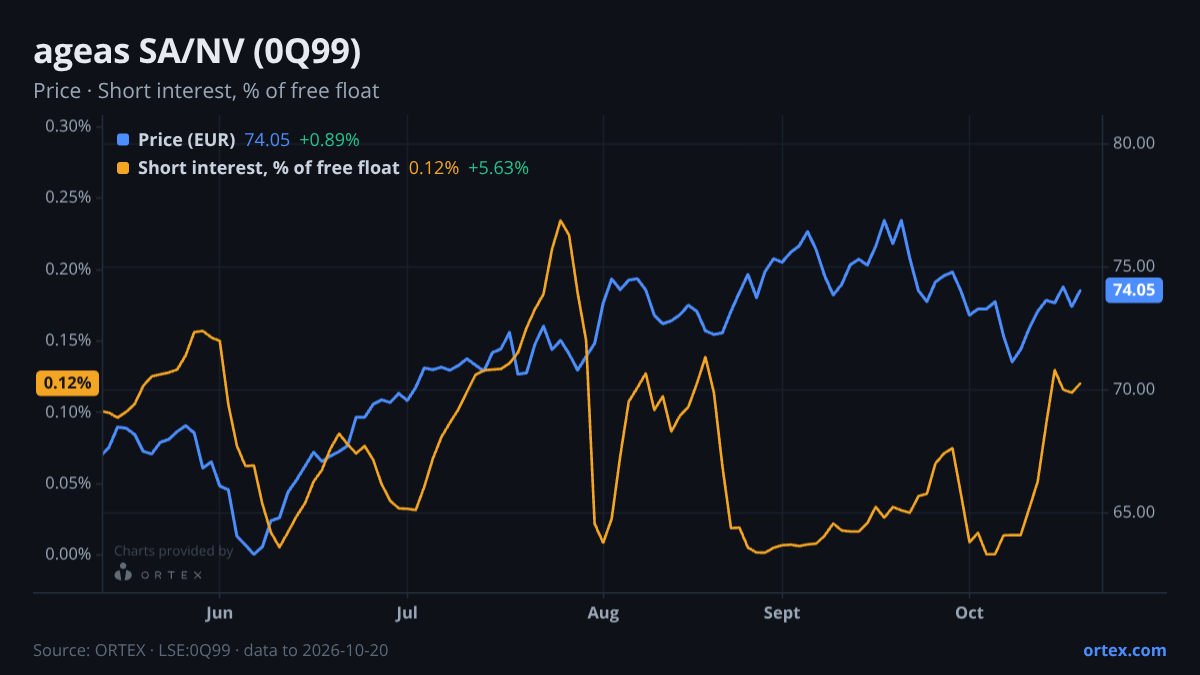The image size is (1200, 675).
Task: Click the 0.15% left axis label
Action: click(x=68, y=340)
